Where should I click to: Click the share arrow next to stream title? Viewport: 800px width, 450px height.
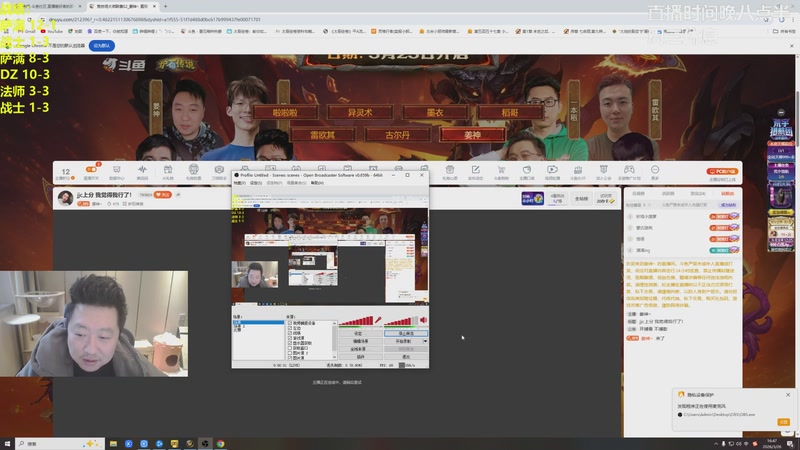[x=178, y=194]
